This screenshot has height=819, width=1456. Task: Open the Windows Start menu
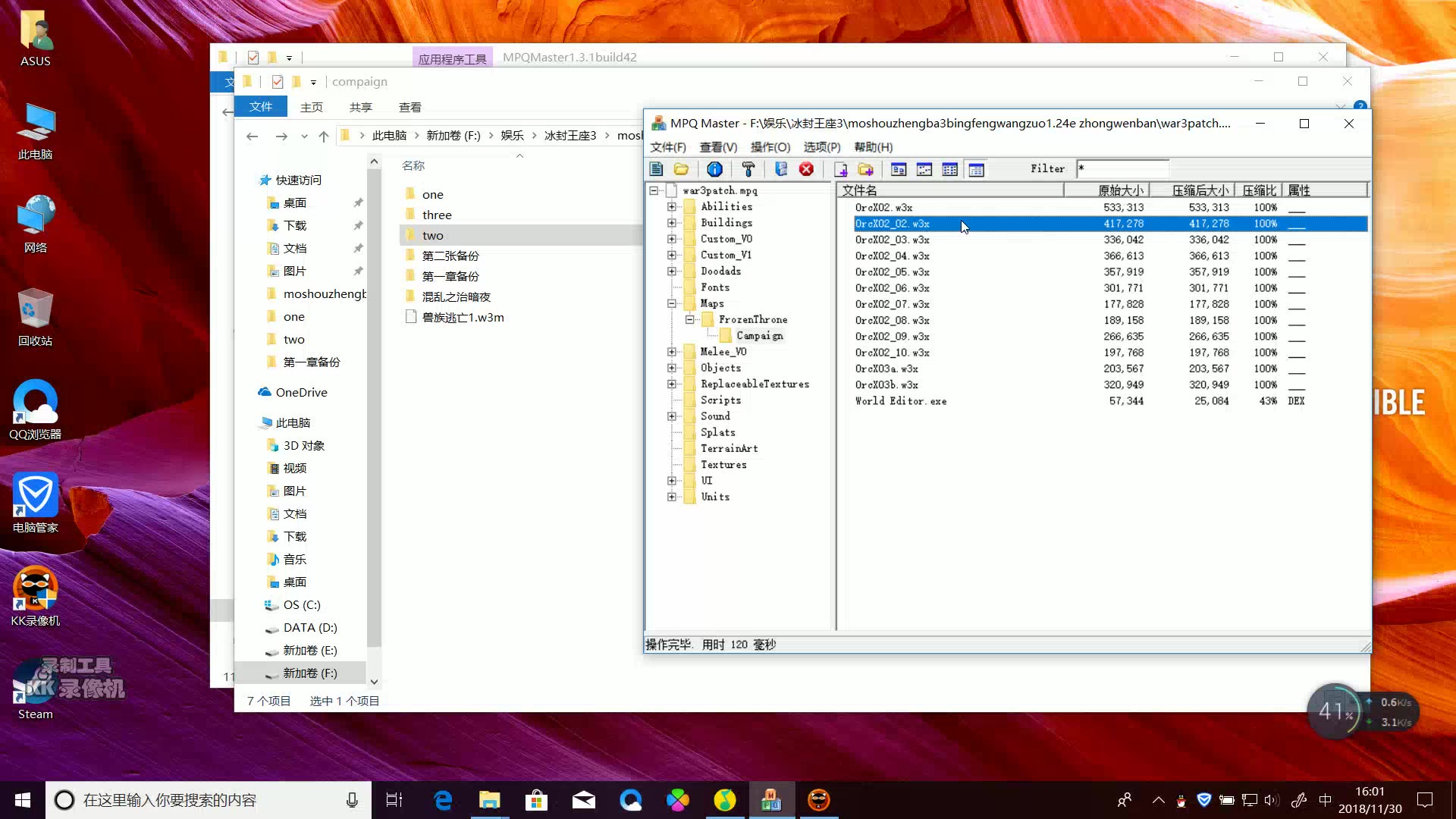(x=22, y=800)
